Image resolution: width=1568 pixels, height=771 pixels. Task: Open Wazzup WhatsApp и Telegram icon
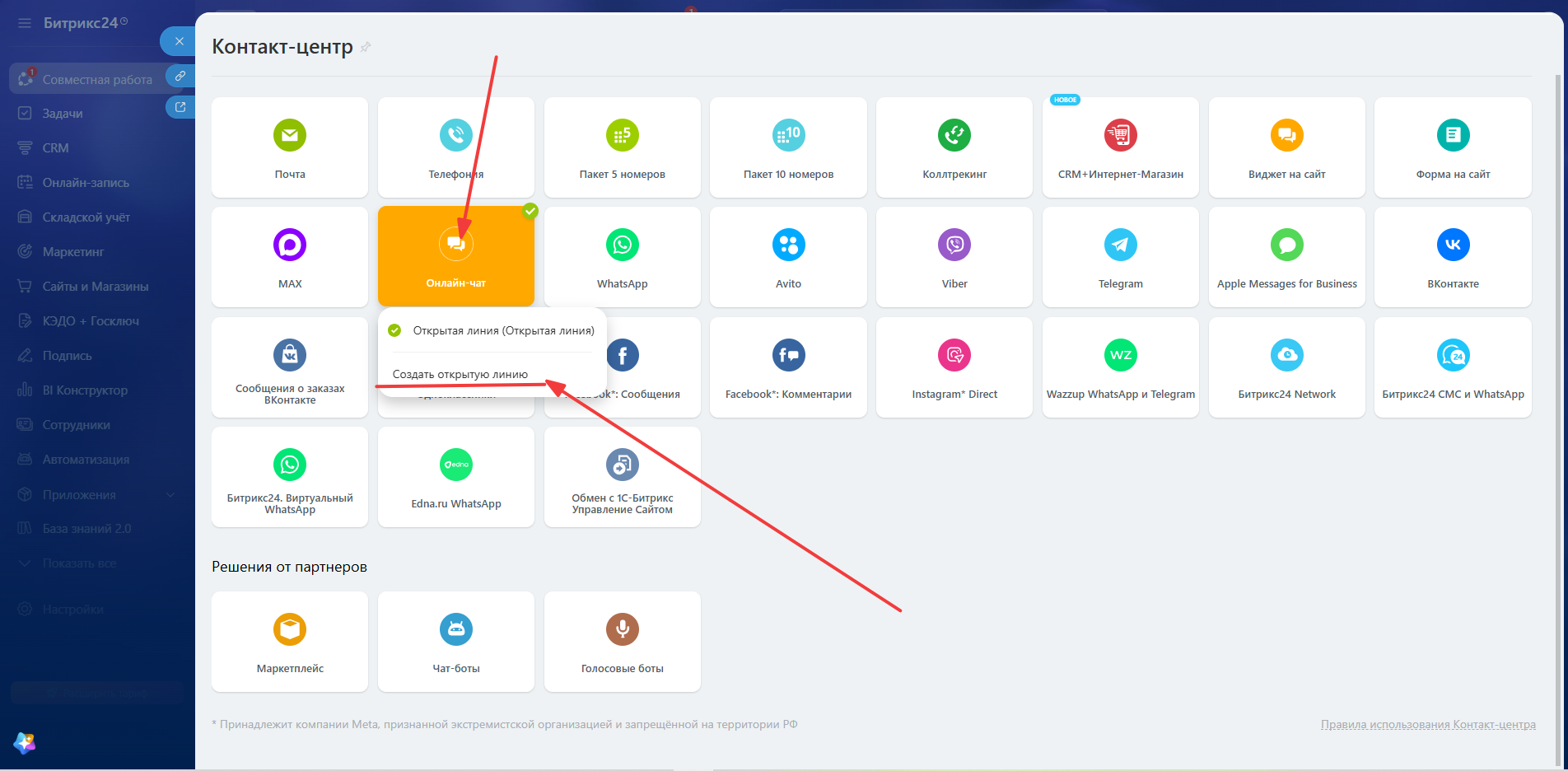[1121, 355]
